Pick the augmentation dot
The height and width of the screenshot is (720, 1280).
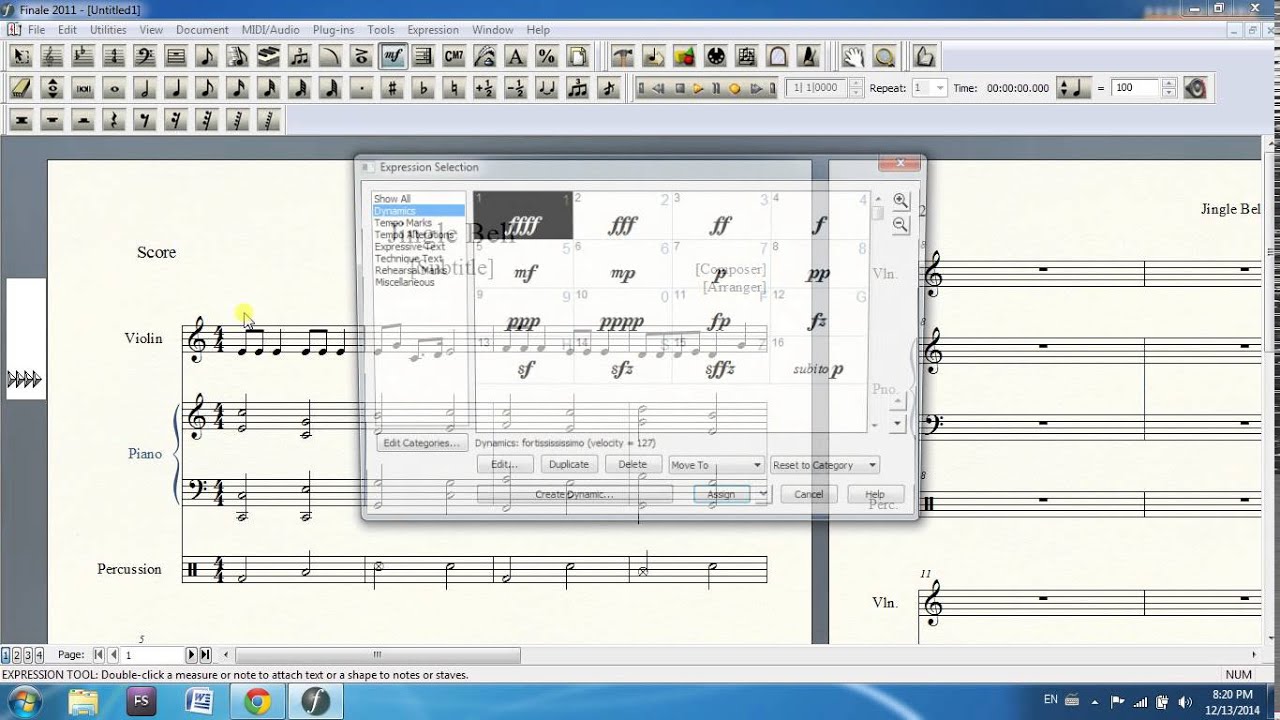pos(362,88)
